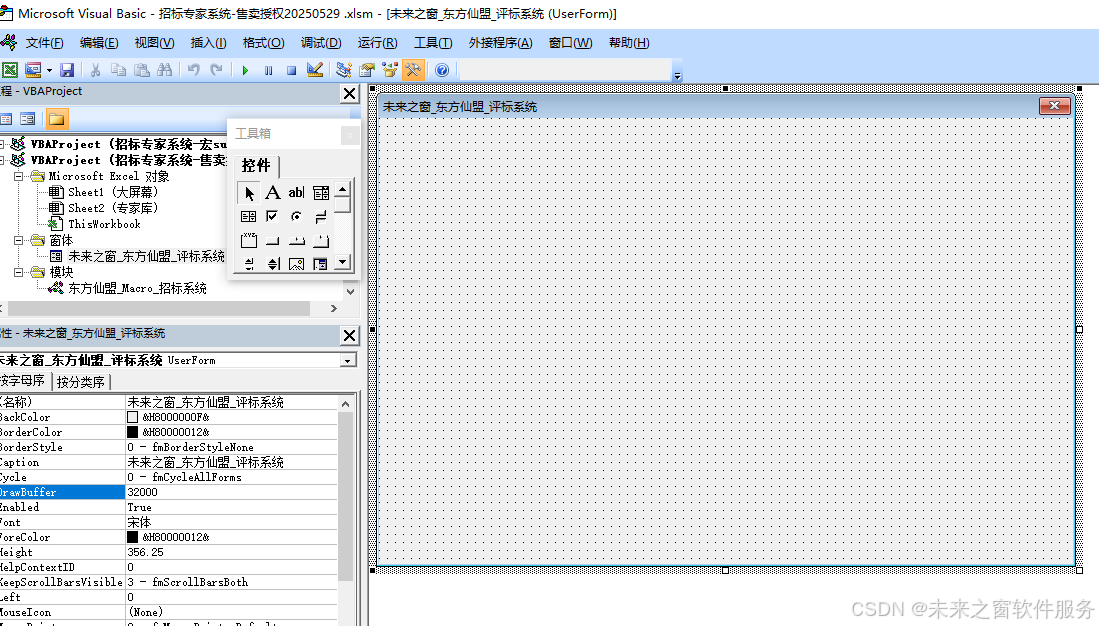Click toolbox scroll up arrow
1099x626 pixels.
tap(342, 189)
